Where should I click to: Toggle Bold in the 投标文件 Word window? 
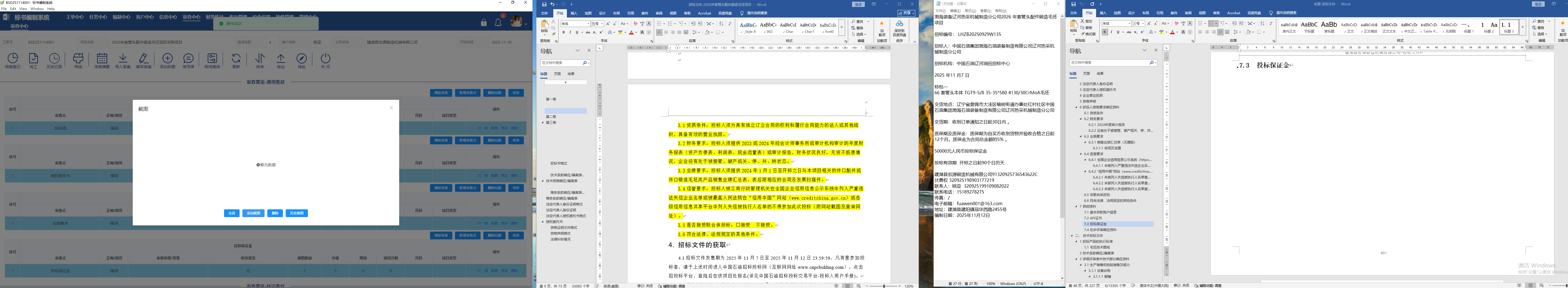[x=1104, y=32]
